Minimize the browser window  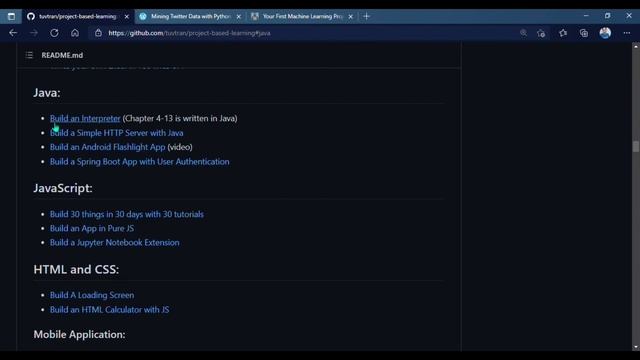coord(586,16)
